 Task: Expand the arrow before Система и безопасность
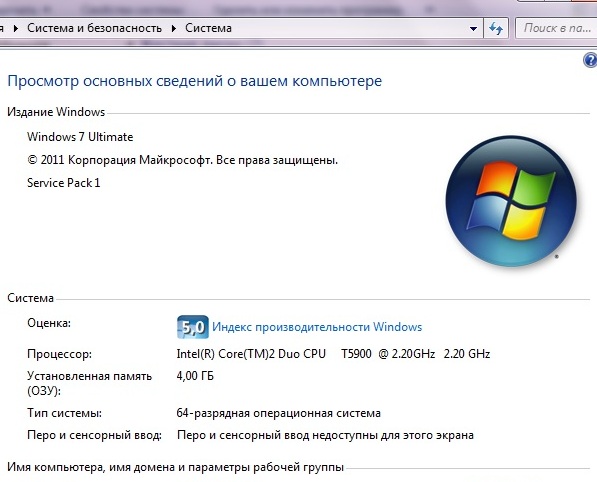(16, 28)
